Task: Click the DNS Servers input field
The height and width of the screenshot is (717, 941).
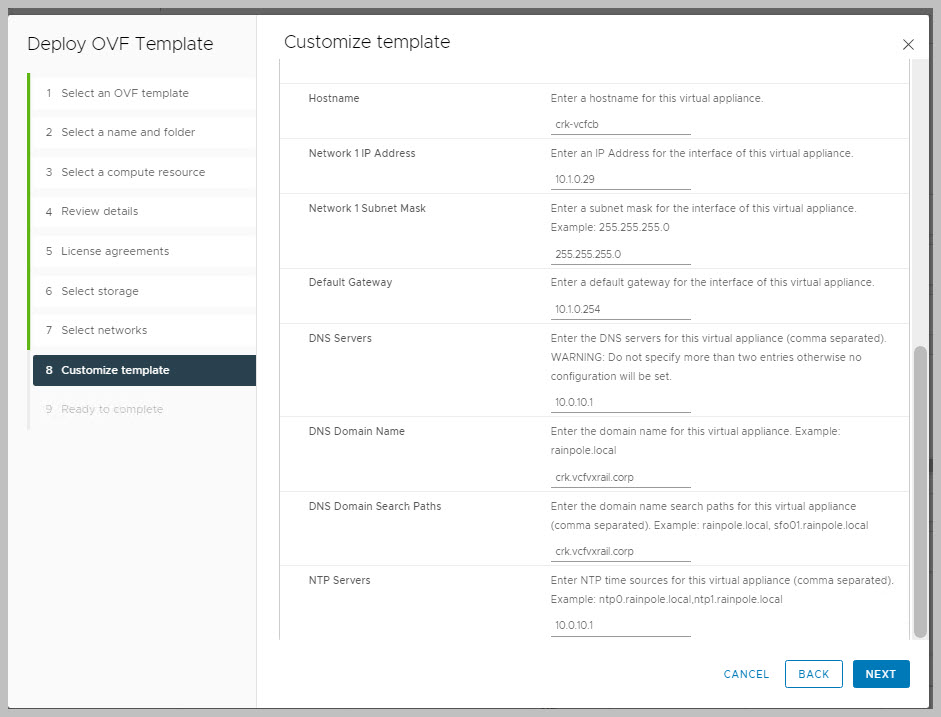Action: tap(620, 403)
